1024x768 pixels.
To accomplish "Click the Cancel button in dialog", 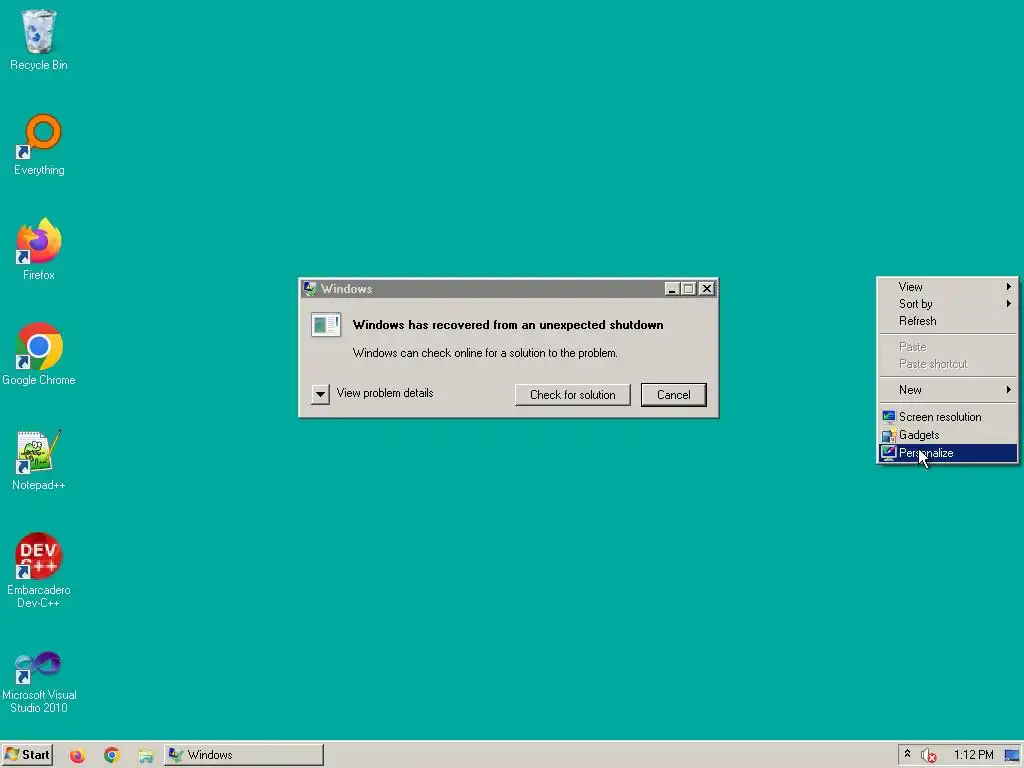I will pyautogui.click(x=673, y=394).
